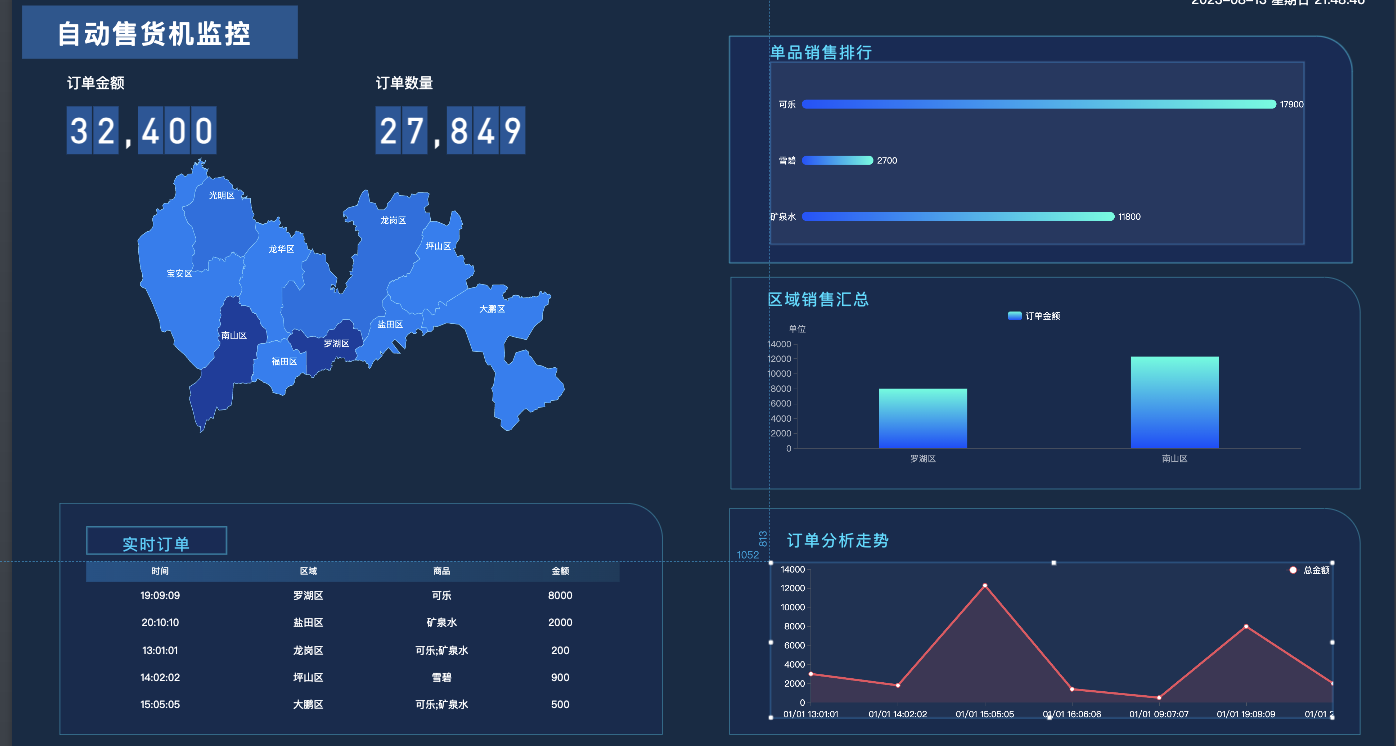Click the 可乐 sales ranking bar

[1039, 104]
